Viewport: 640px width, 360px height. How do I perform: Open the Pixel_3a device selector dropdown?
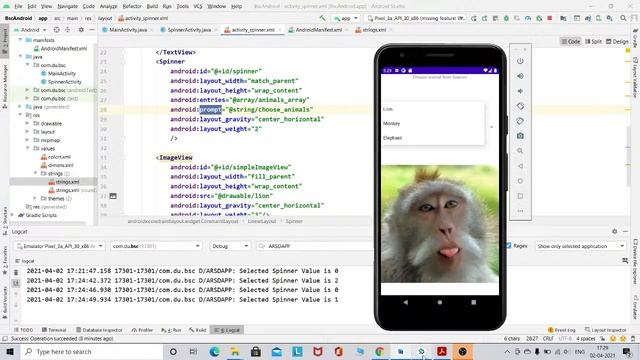coord(416,18)
